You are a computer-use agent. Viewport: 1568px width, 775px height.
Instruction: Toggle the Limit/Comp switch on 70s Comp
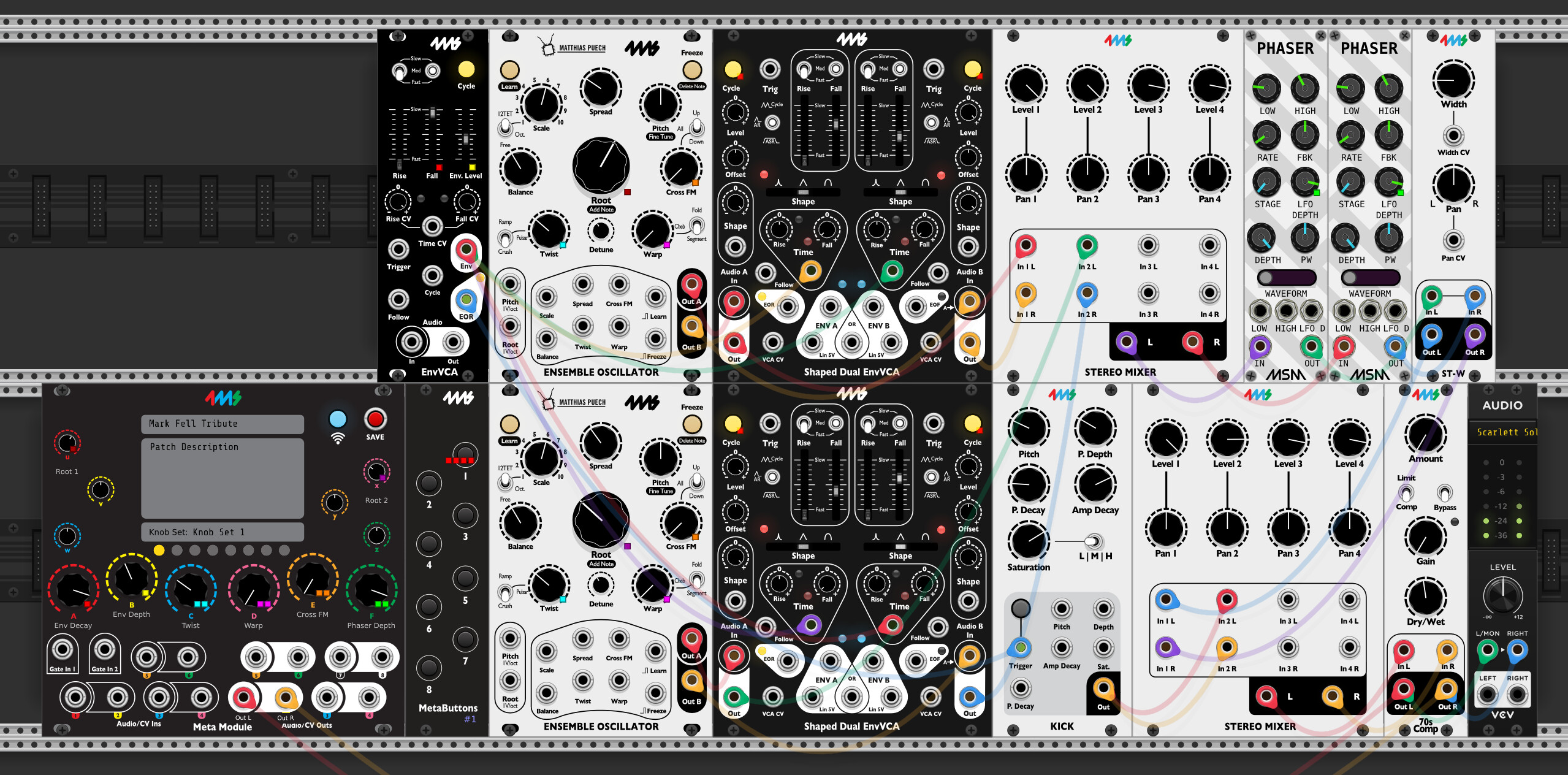coord(1406,493)
